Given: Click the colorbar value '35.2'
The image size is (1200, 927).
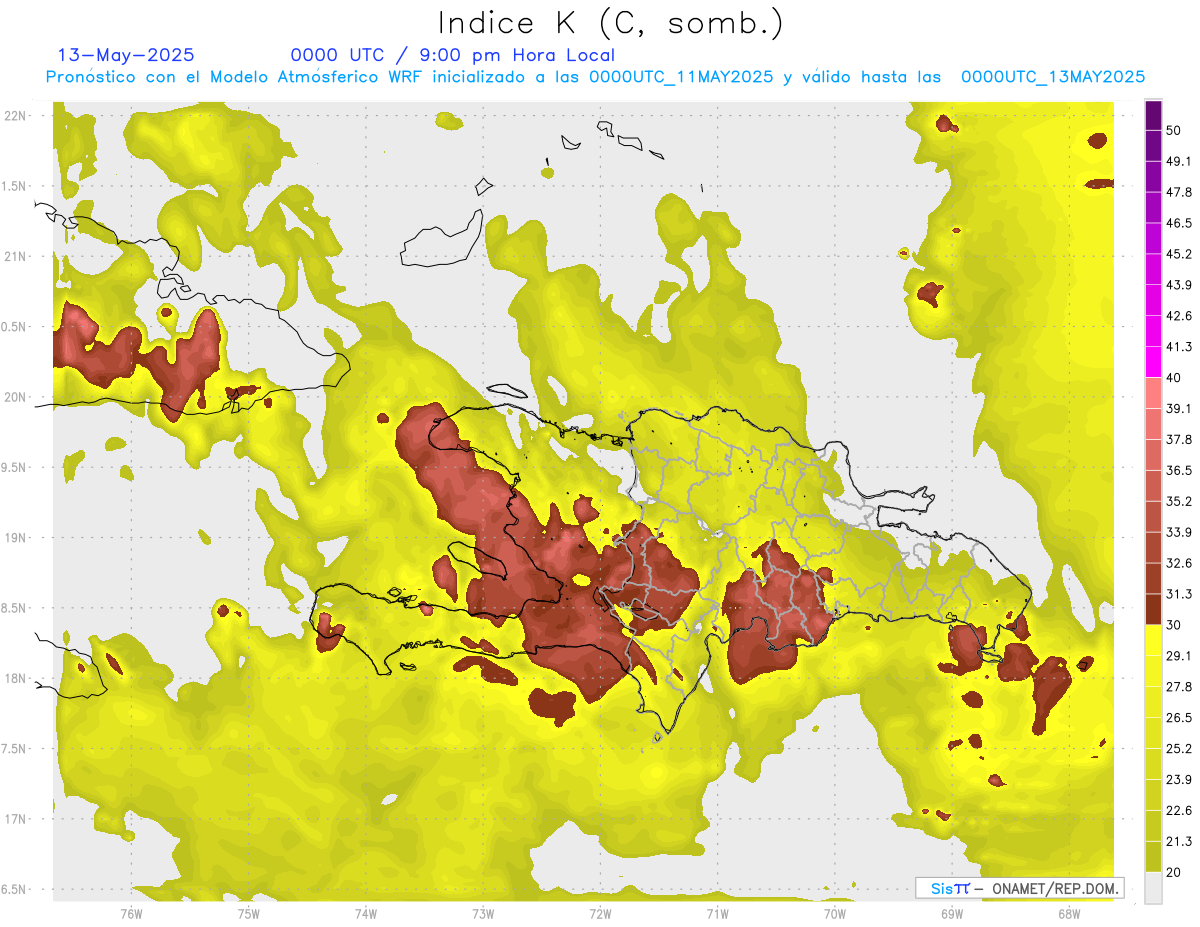Looking at the screenshot, I should click(1178, 501).
